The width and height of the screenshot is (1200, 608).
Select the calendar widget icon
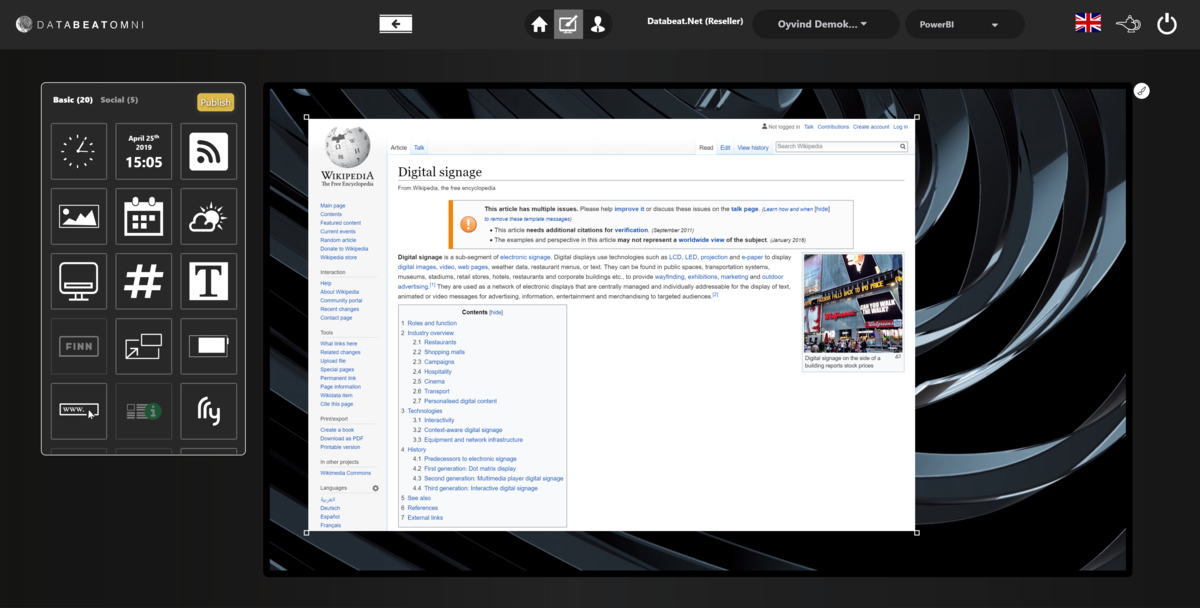tap(143, 215)
